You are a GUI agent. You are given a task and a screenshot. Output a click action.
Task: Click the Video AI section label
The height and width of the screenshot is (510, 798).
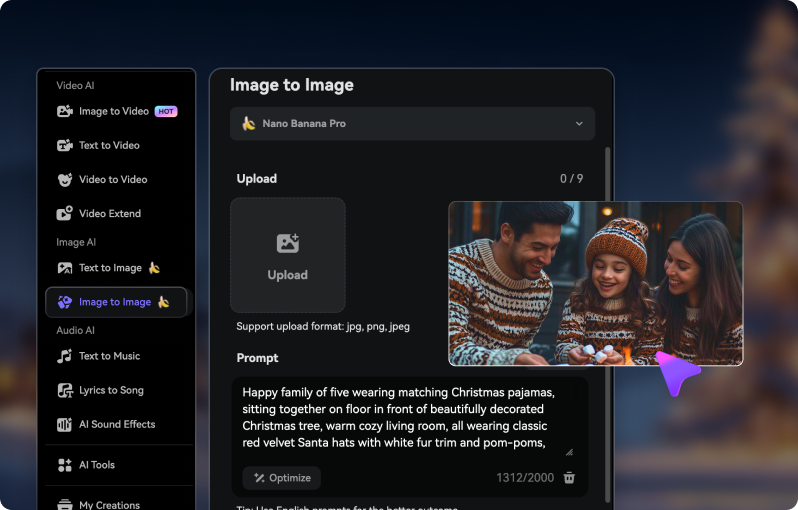point(75,86)
